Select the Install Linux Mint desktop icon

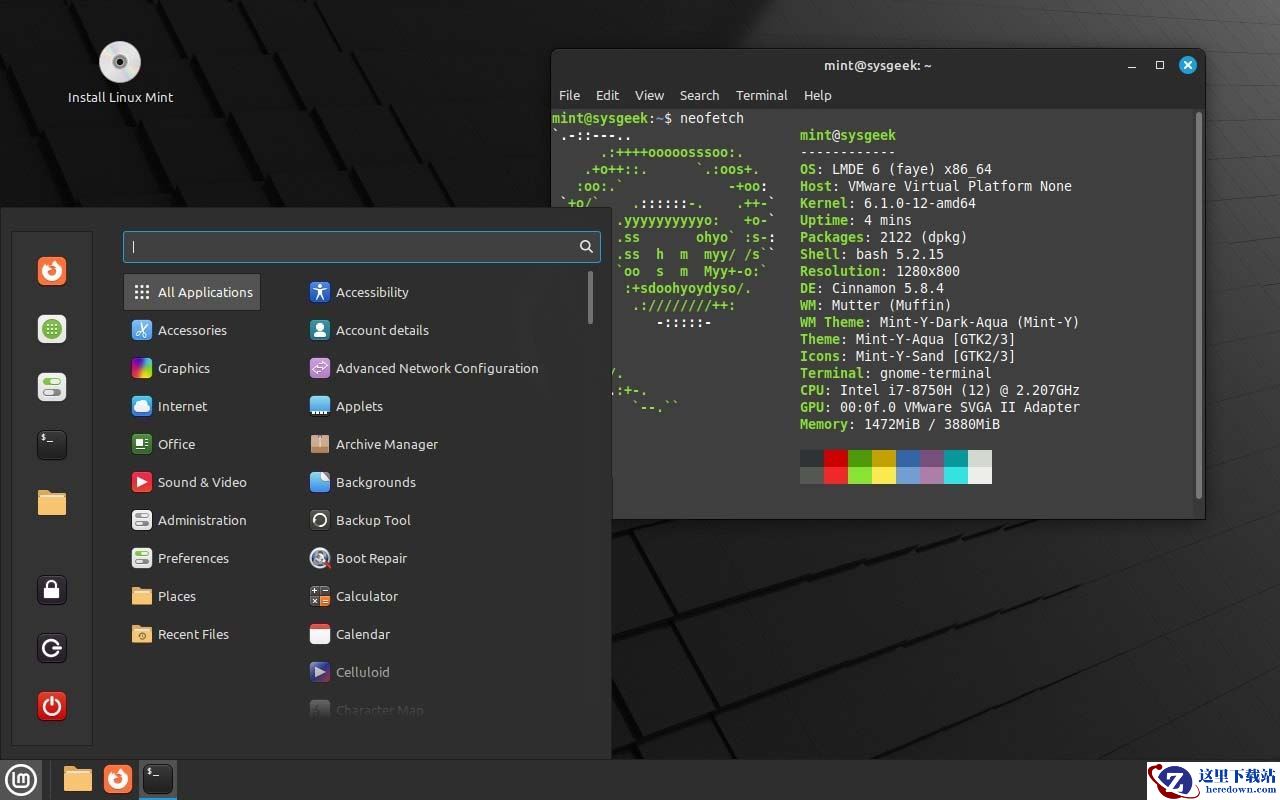click(x=120, y=73)
